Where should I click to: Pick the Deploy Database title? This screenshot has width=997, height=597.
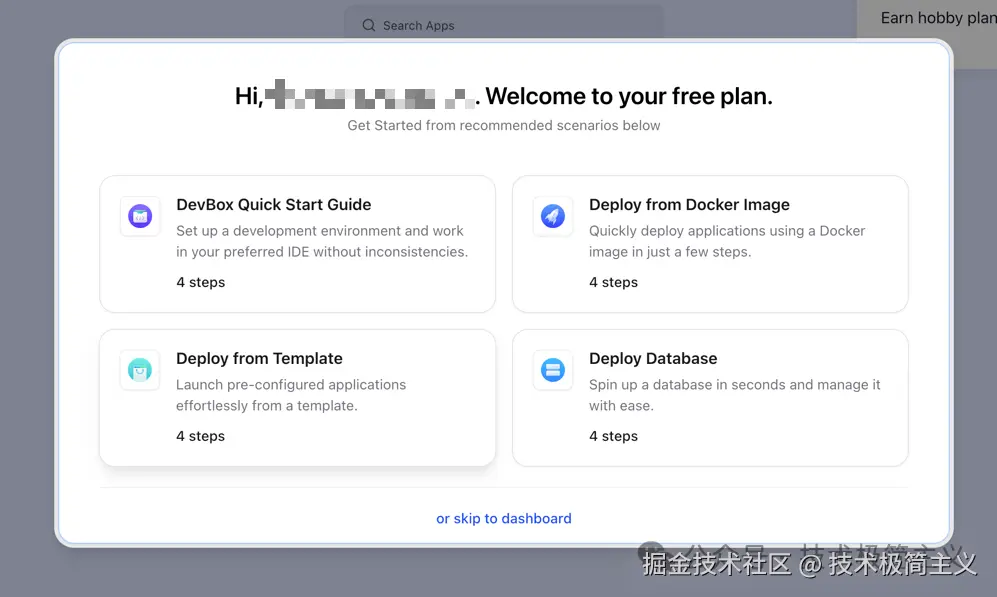pos(653,359)
